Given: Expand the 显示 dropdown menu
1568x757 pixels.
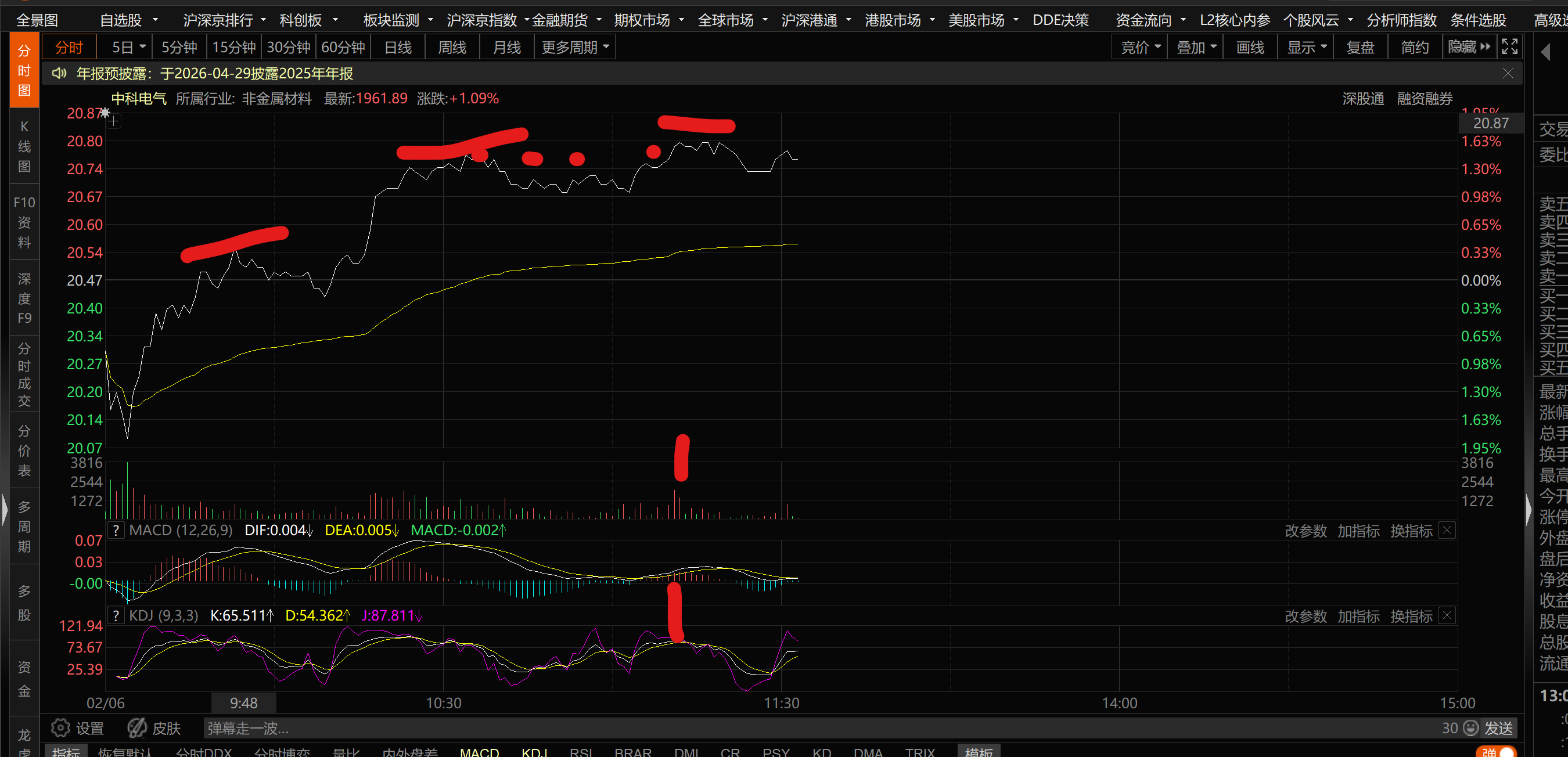Looking at the screenshot, I should (x=1306, y=47).
